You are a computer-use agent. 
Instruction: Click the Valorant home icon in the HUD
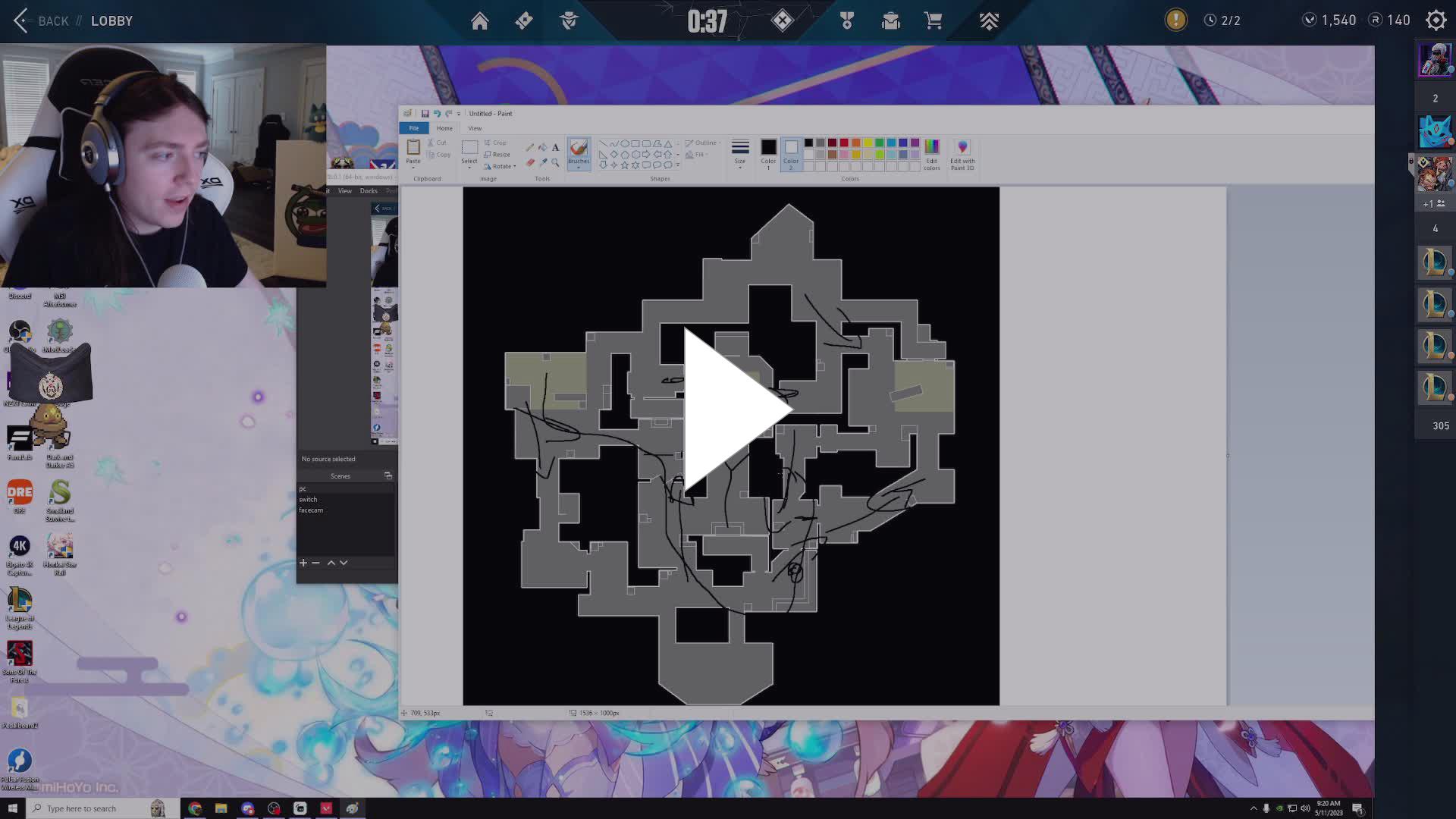point(479,20)
